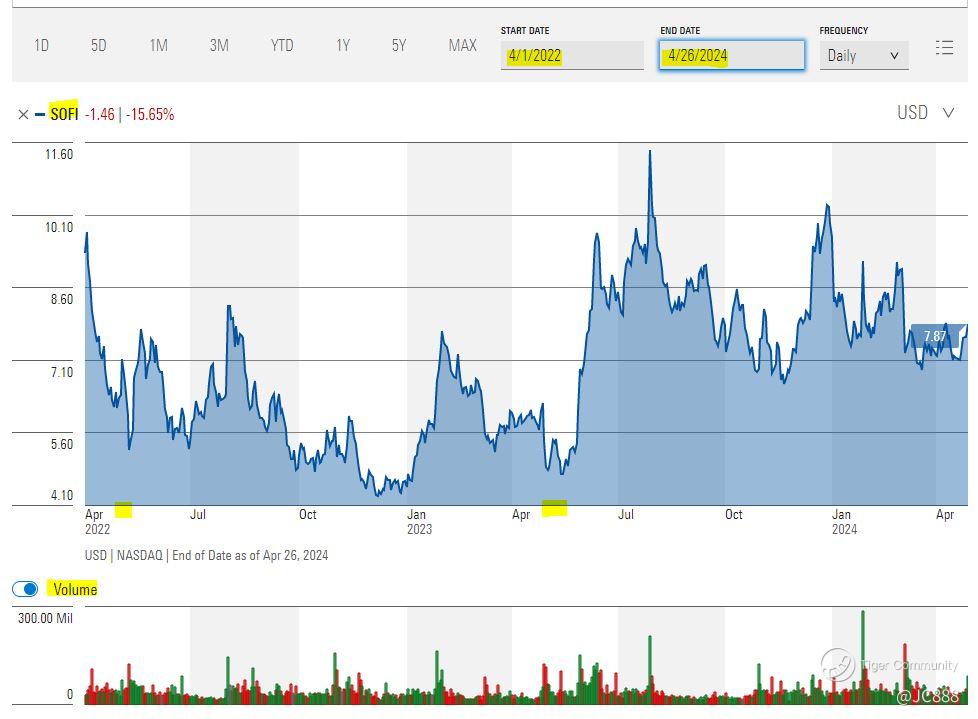Click the SOFI blue line color indicator
The height and width of the screenshot is (719, 978).
(x=40, y=115)
